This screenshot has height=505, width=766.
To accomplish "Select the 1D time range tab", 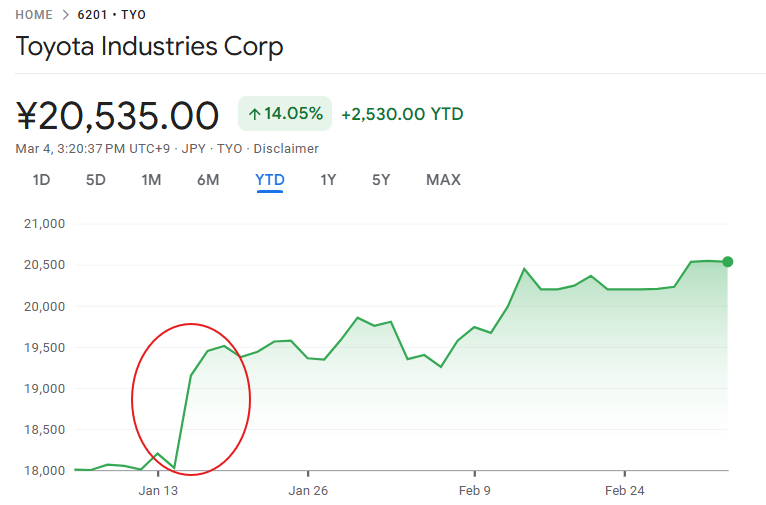I will click(x=41, y=180).
